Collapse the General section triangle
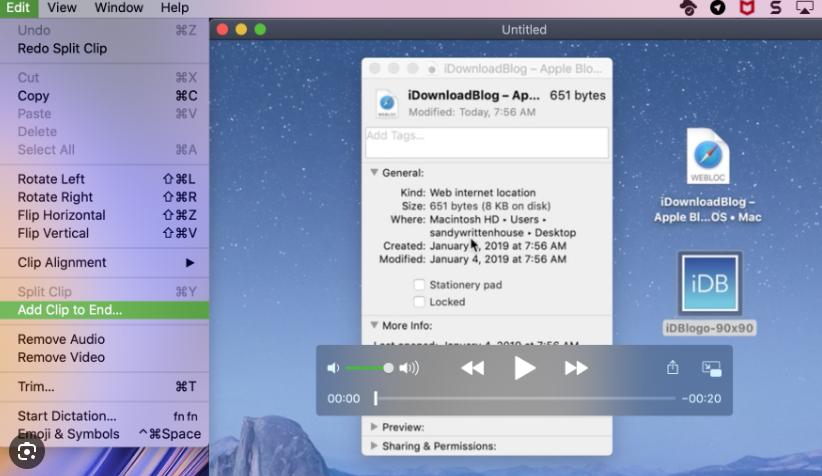This screenshot has width=822, height=476. click(x=374, y=172)
